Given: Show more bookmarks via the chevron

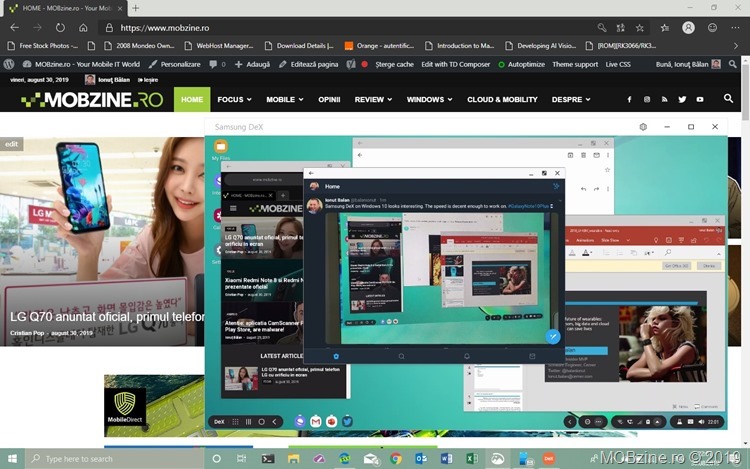Looking at the screenshot, I should pos(736,46).
